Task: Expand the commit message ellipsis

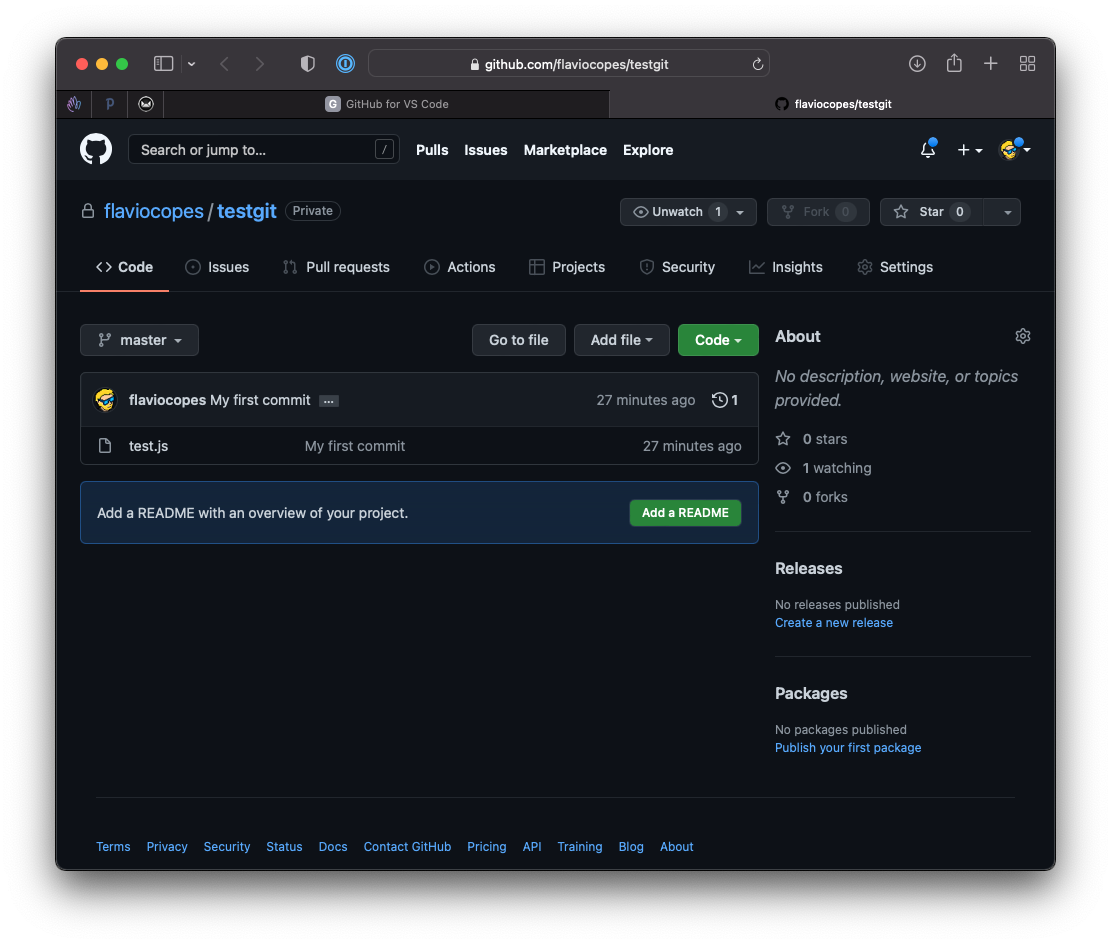Action: click(x=329, y=401)
